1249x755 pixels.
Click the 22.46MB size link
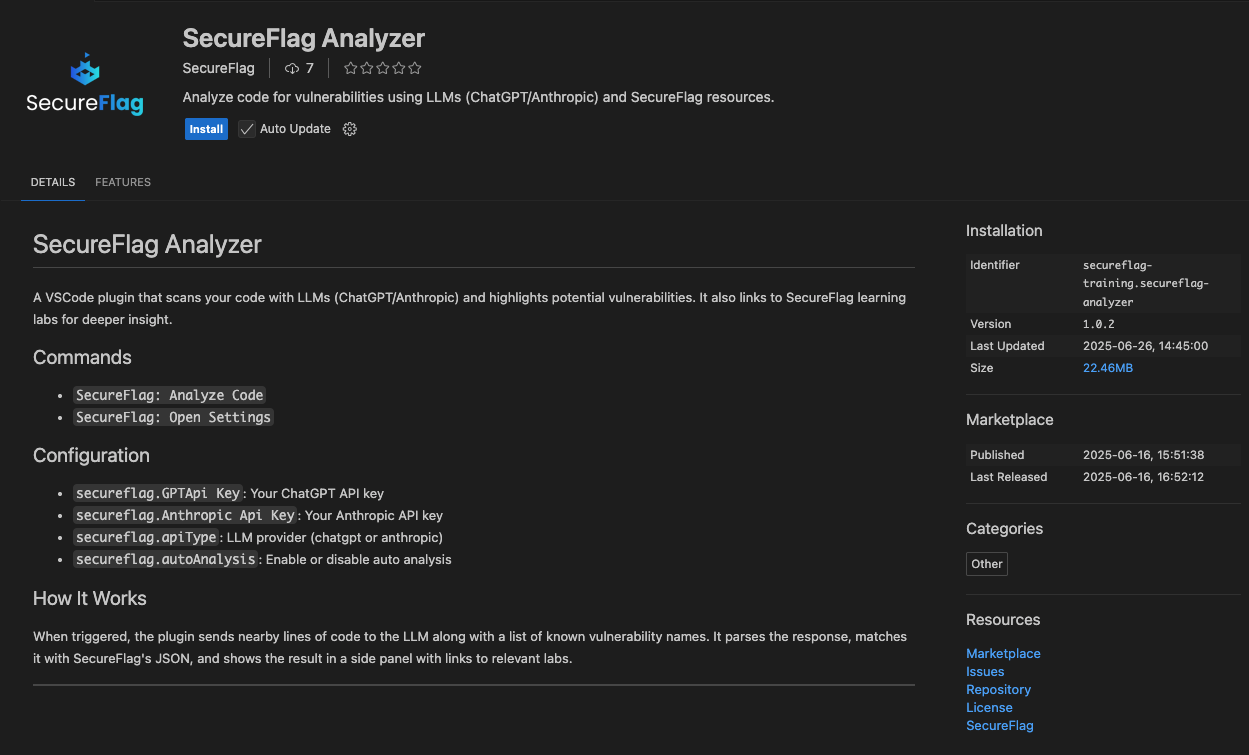point(1108,368)
